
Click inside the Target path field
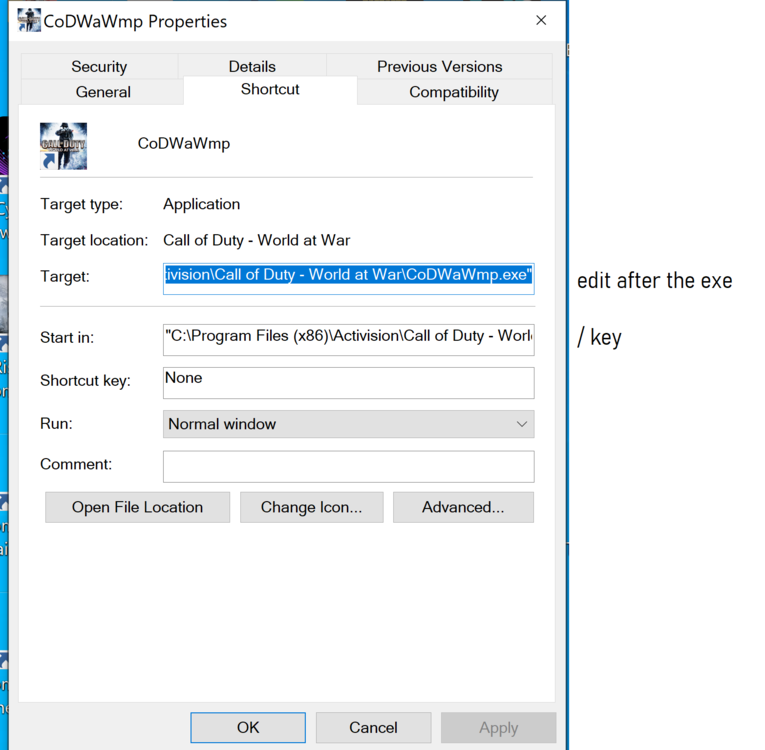(x=348, y=275)
